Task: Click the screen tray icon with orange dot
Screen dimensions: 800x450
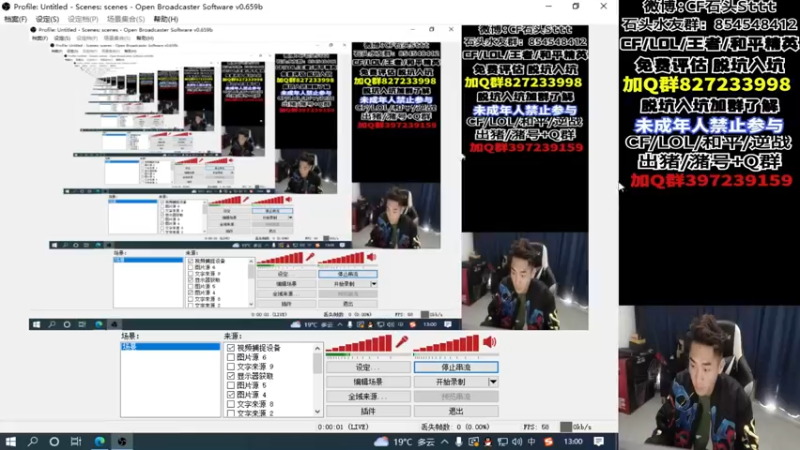Action: point(473,441)
